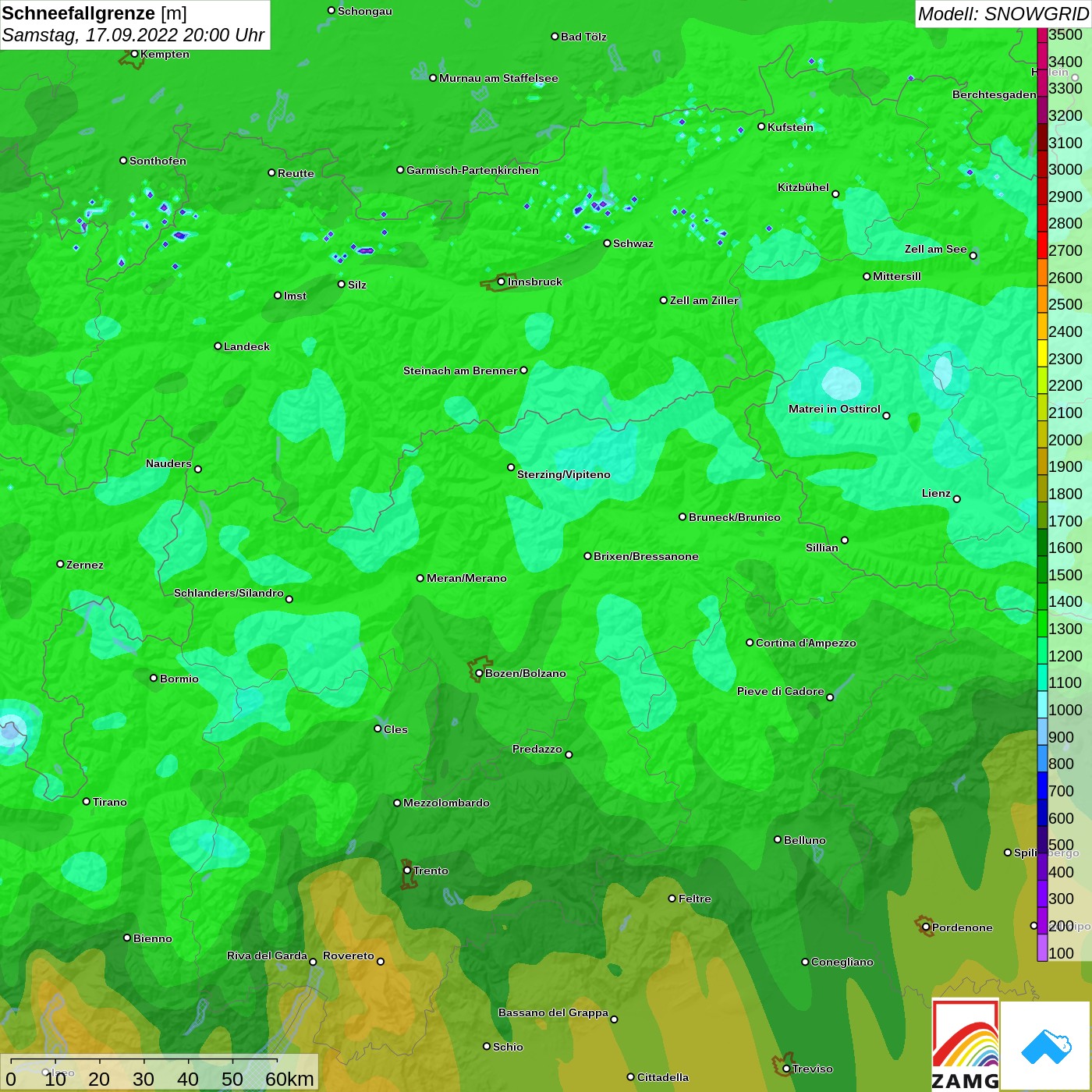The height and width of the screenshot is (1092, 1092).
Task: Click the Zell am See label
Action: (935, 249)
